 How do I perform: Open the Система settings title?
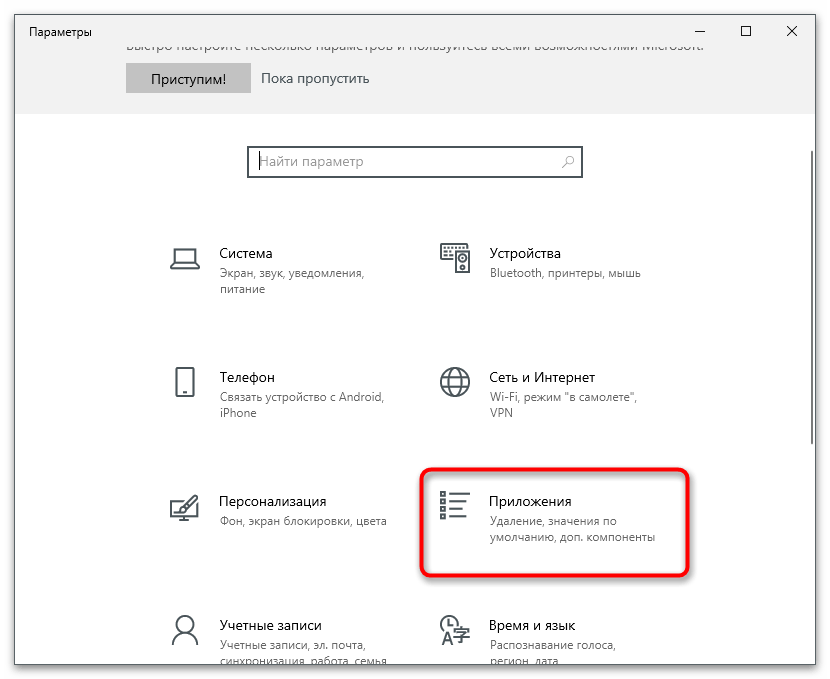tap(246, 253)
